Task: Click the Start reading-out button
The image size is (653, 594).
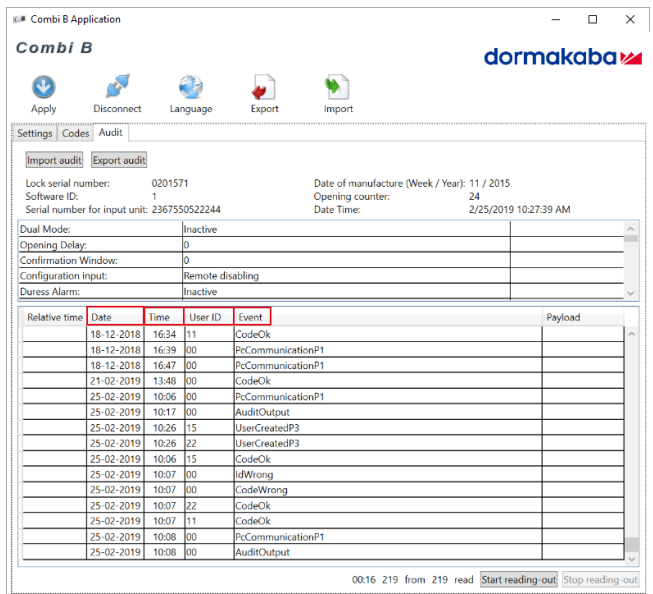Action: click(x=518, y=580)
